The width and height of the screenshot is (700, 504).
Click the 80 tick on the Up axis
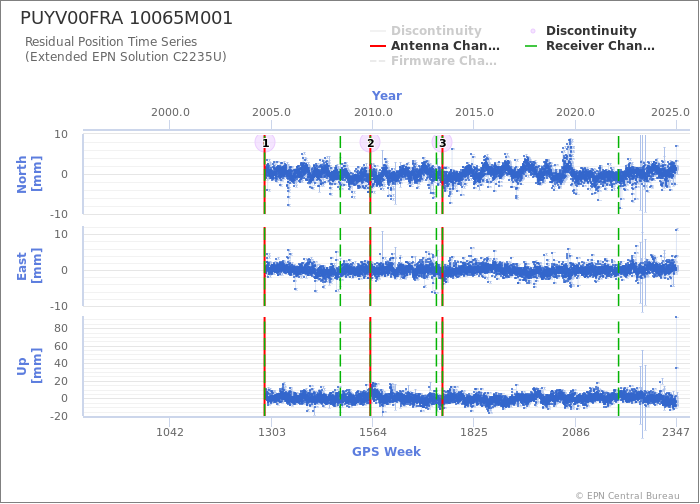(61, 328)
